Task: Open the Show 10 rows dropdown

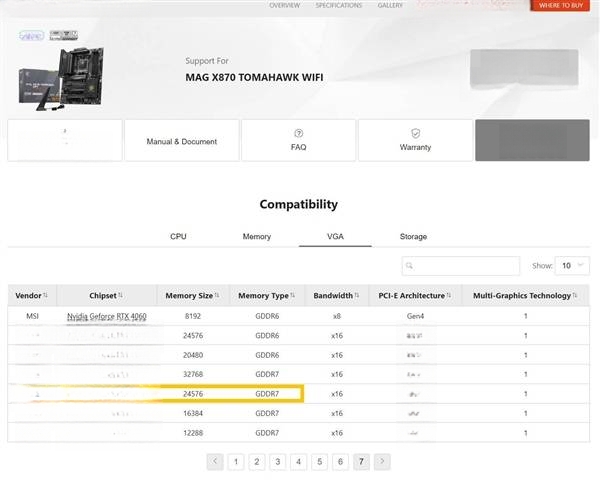Action: [x=572, y=265]
